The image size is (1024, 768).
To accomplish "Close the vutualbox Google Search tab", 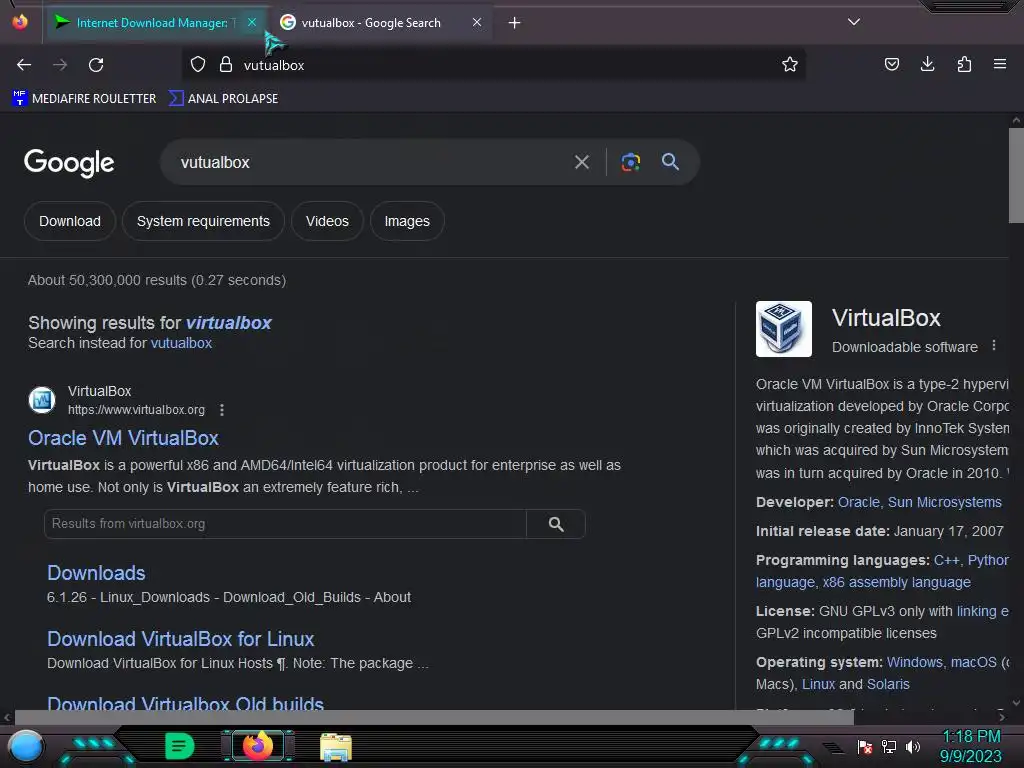I will point(477,22).
